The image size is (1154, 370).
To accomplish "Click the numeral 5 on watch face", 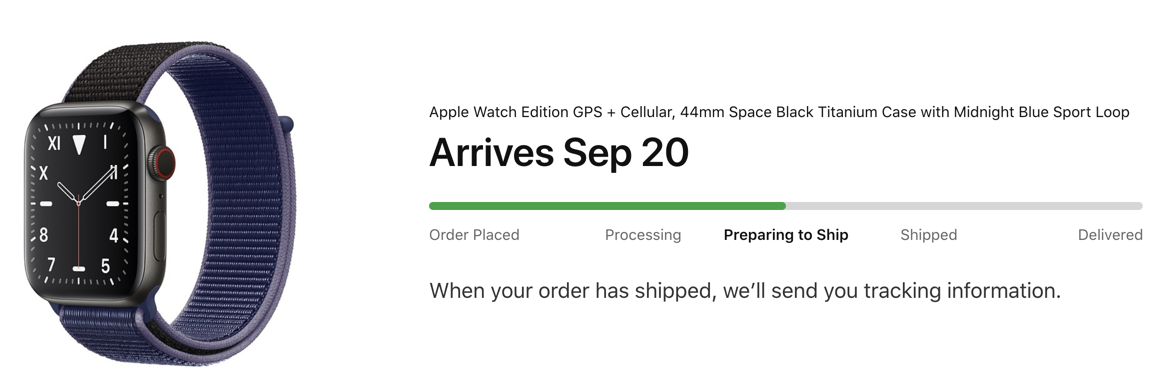I will click(x=106, y=266).
